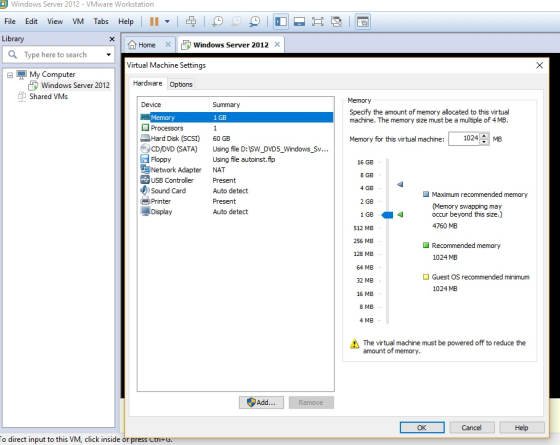Close the Library panel

[x=112, y=39]
